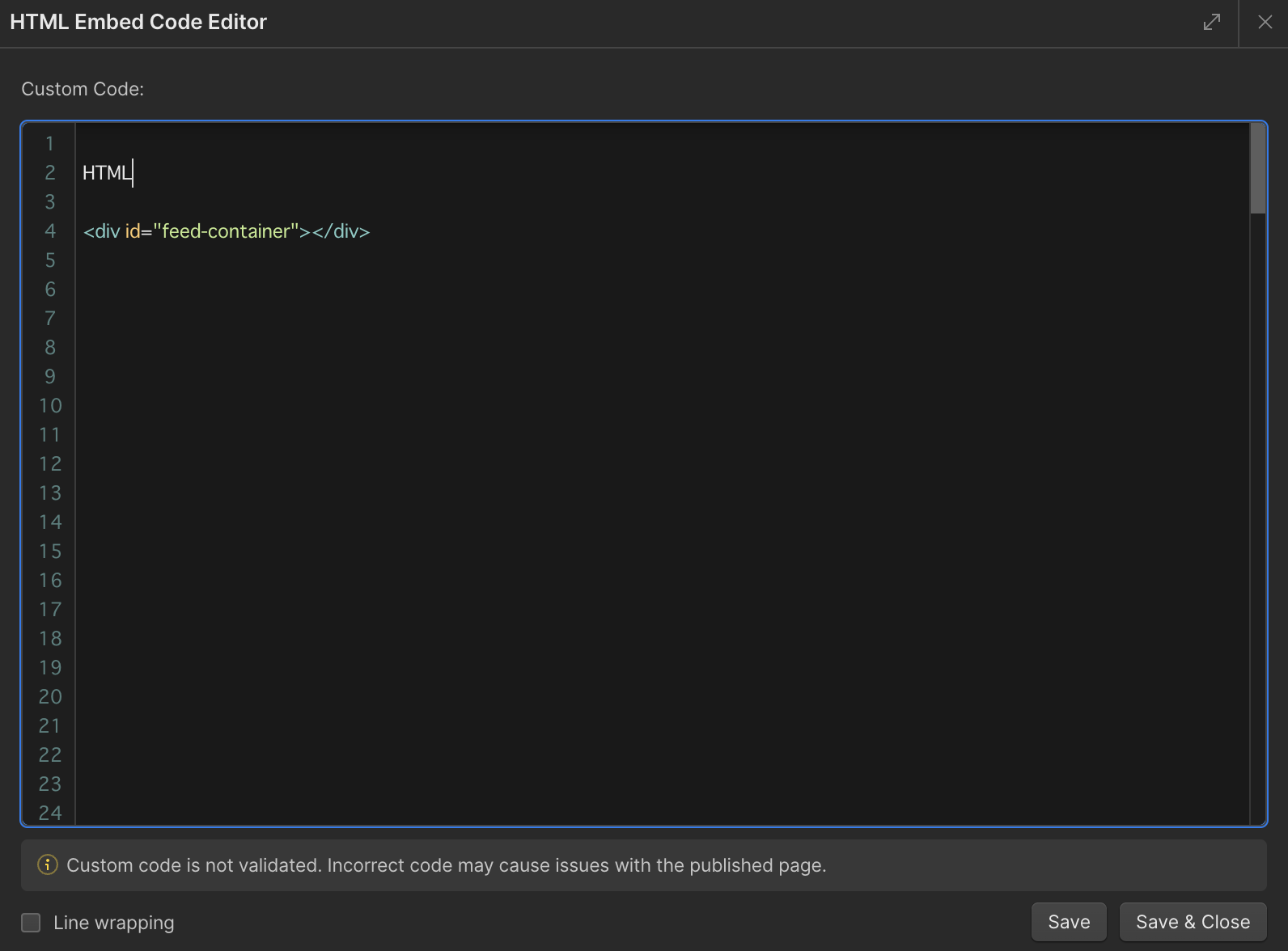Click the Custom Code label

[83, 89]
